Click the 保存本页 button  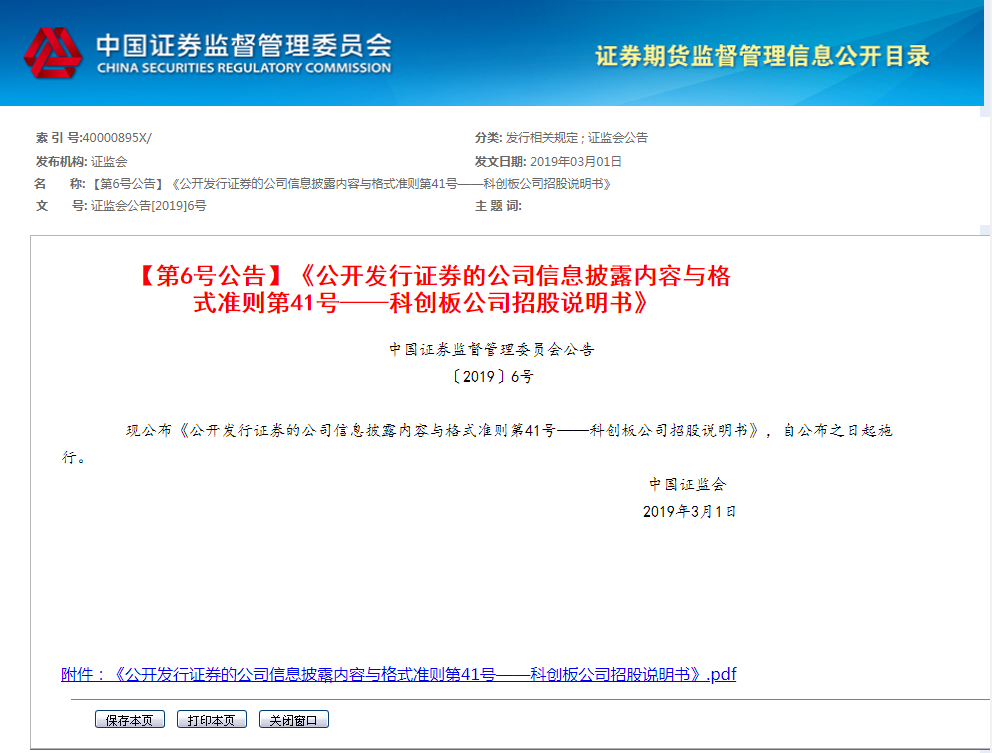tap(130, 720)
